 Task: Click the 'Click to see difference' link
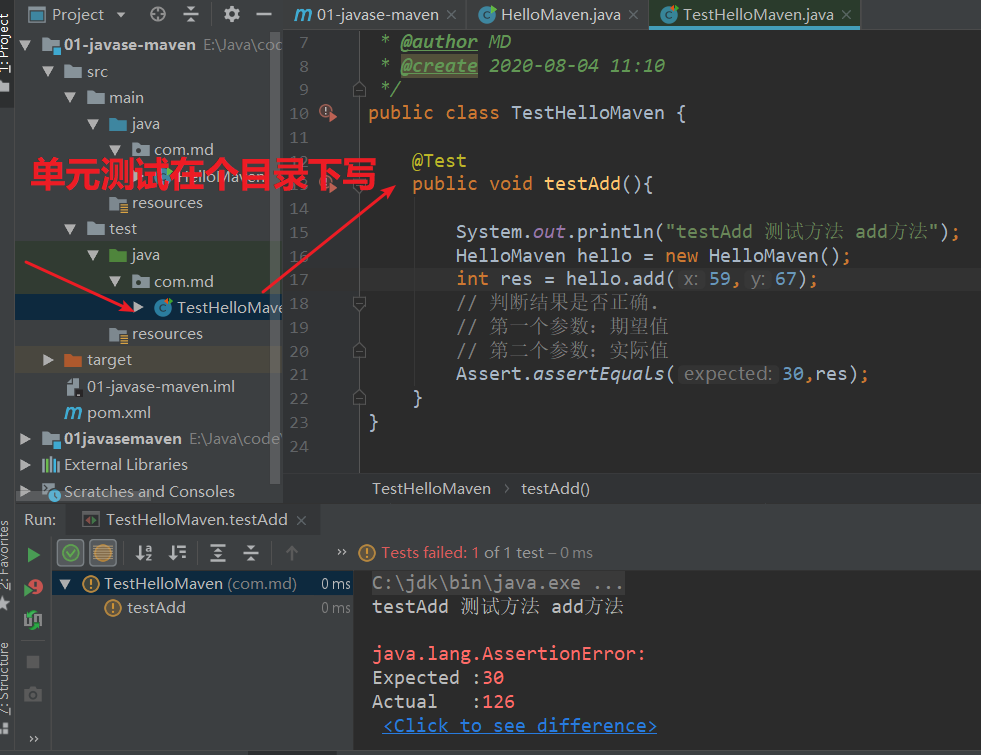[520, 726]
